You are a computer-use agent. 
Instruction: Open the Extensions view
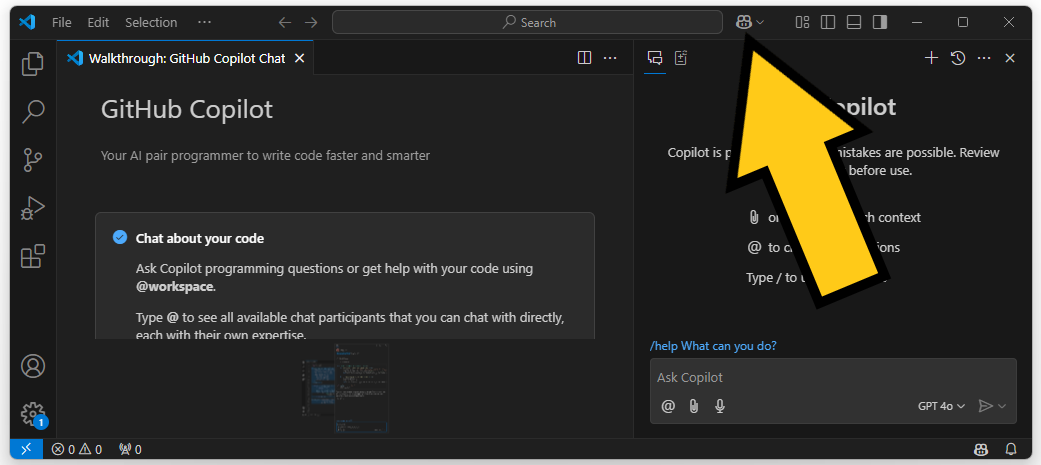coord(33,256)
